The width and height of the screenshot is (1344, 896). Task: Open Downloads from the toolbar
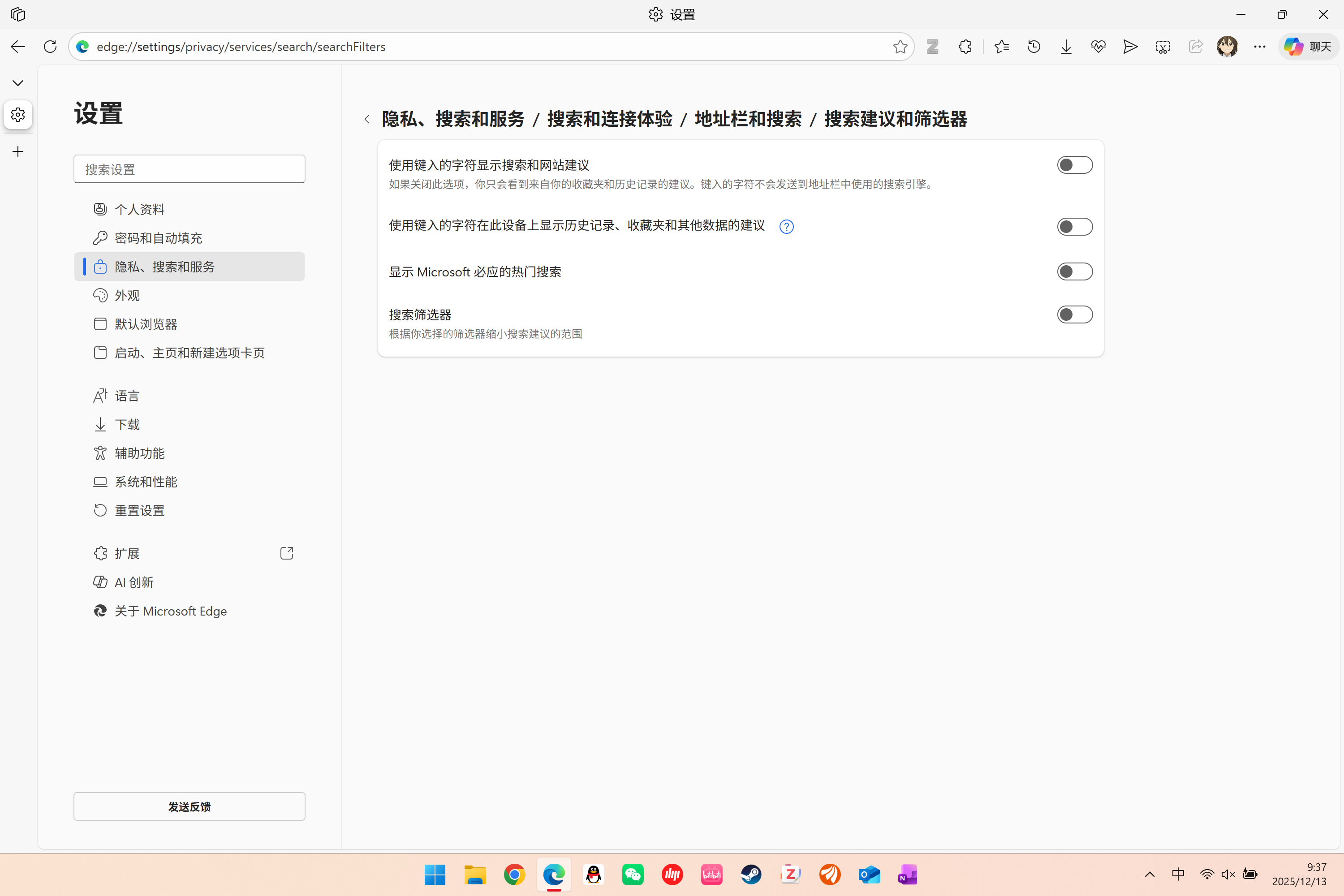click(x=1066, y=47)
